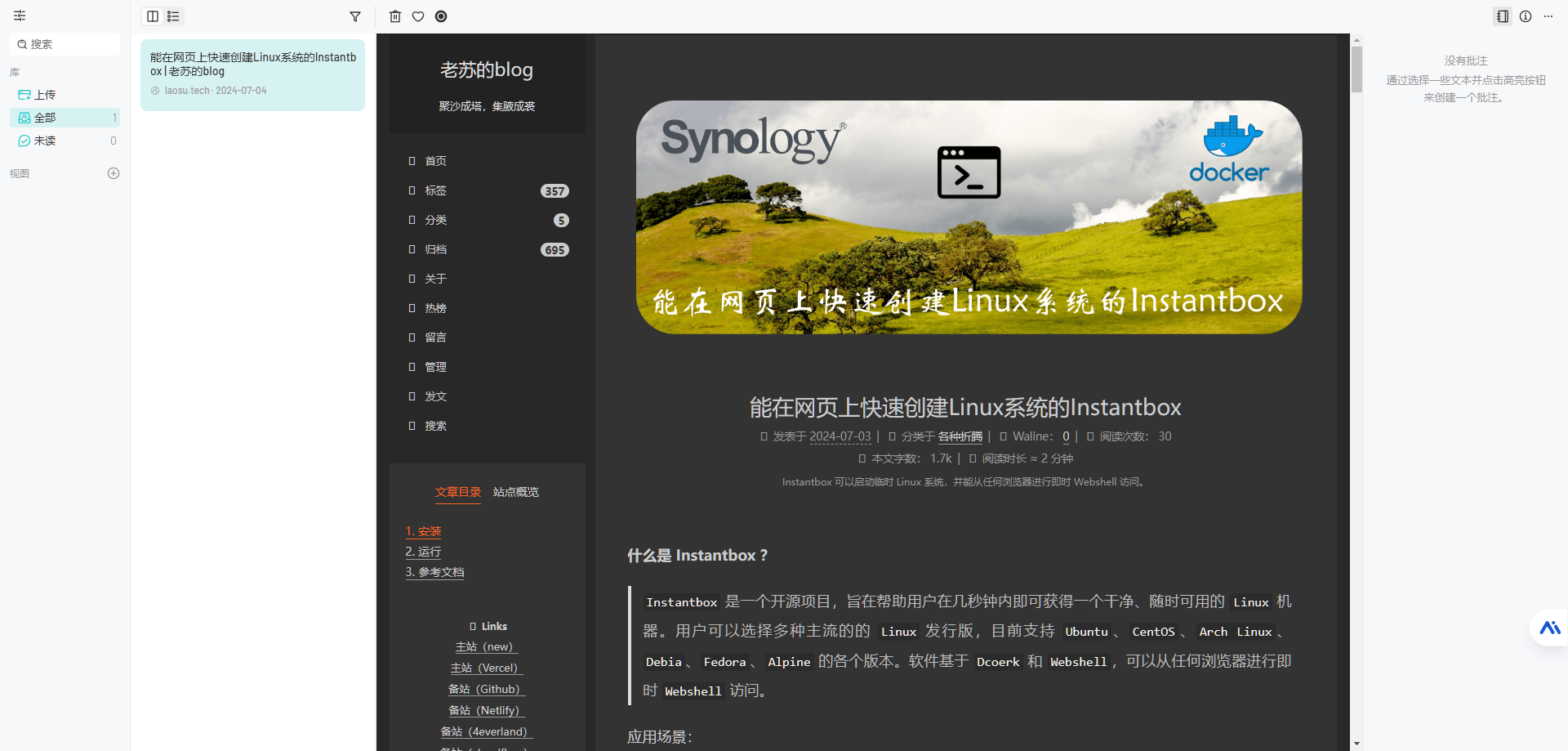Open the Instantbox article card in list
Screen dimensions: 1568x751
252,74
